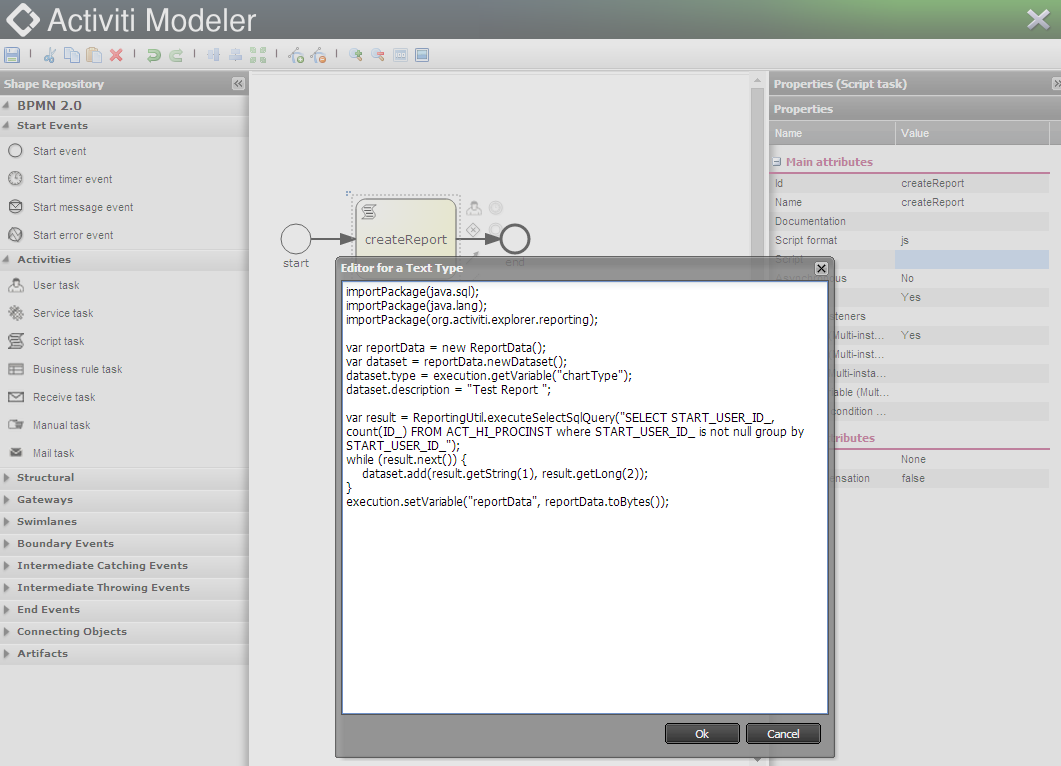Fit the diagram to the screen

tap(422, 55)
